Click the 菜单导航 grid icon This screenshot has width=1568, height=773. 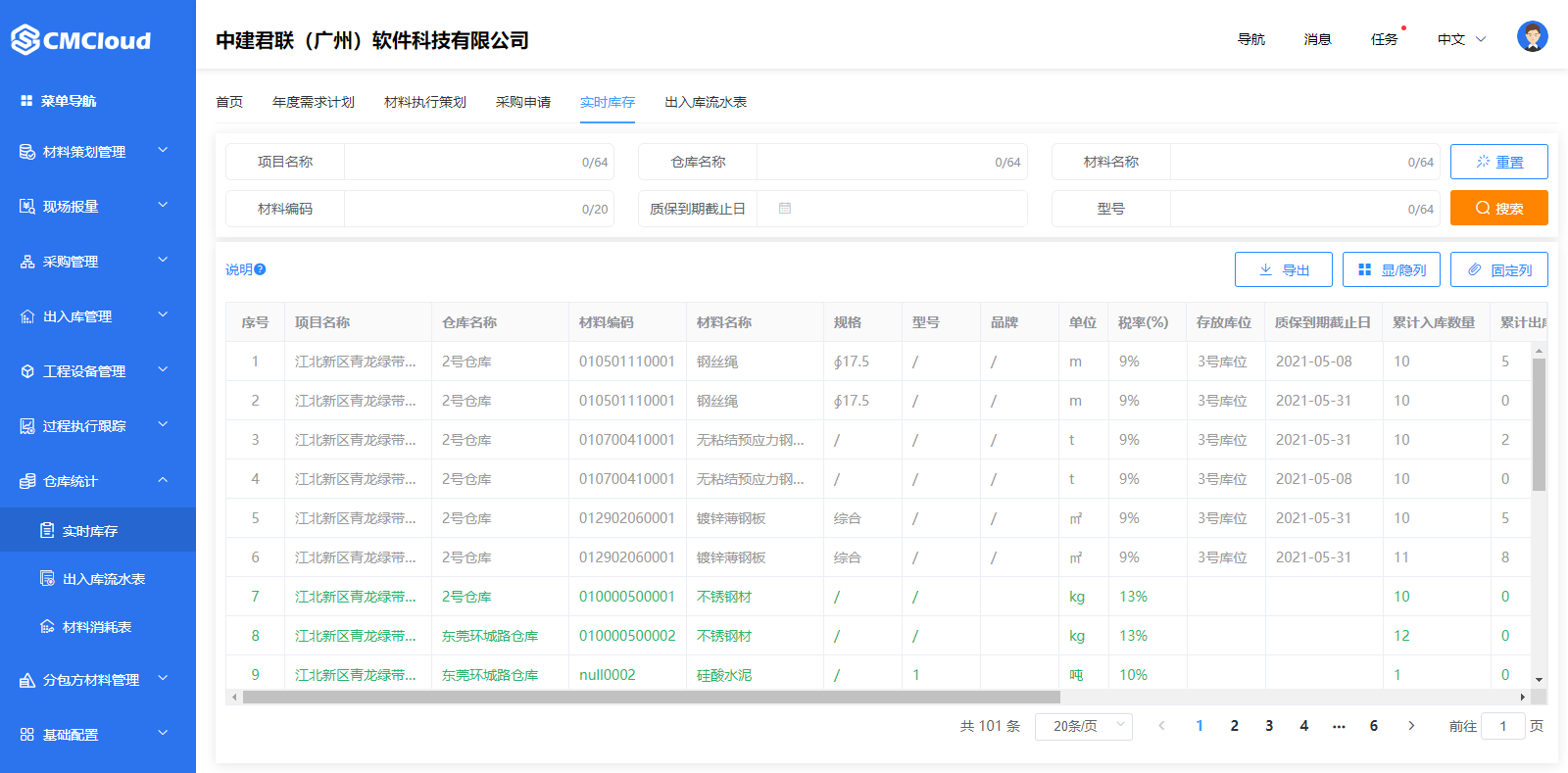[26, 101]
